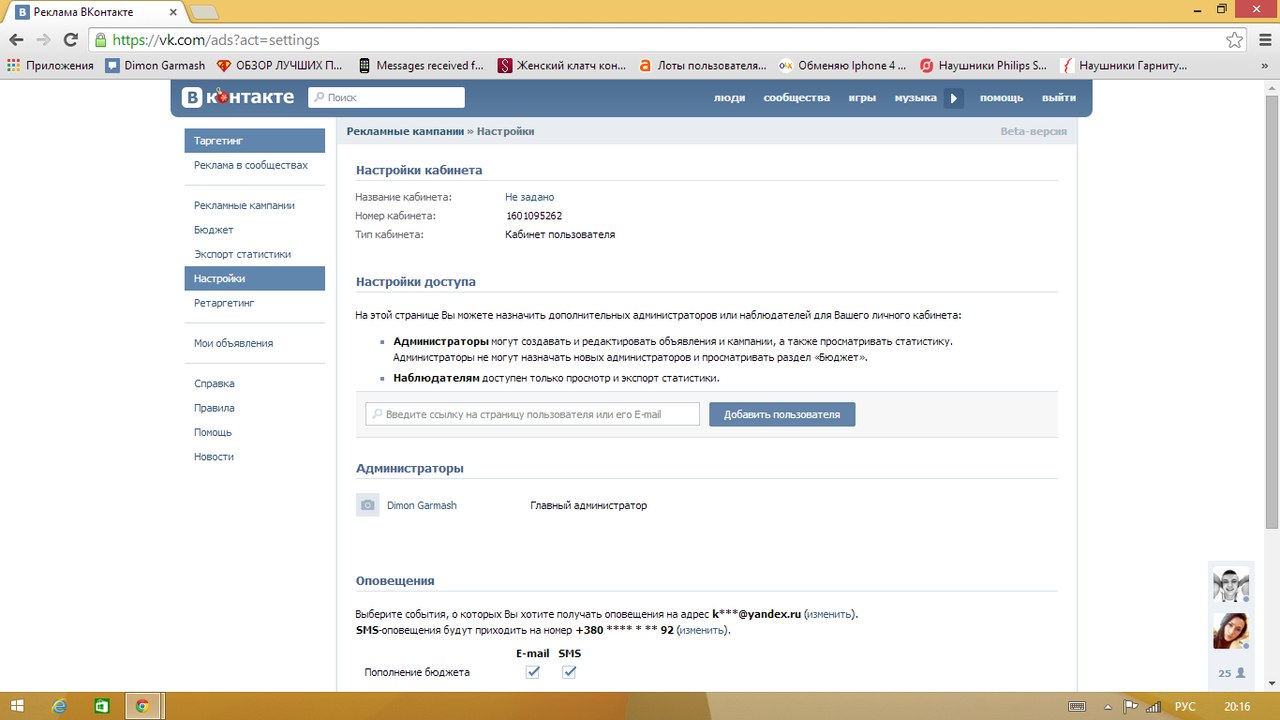This screenshot has width=1280, height=720.
Task: Click Не задано cabinet name link
Action: 529,197
